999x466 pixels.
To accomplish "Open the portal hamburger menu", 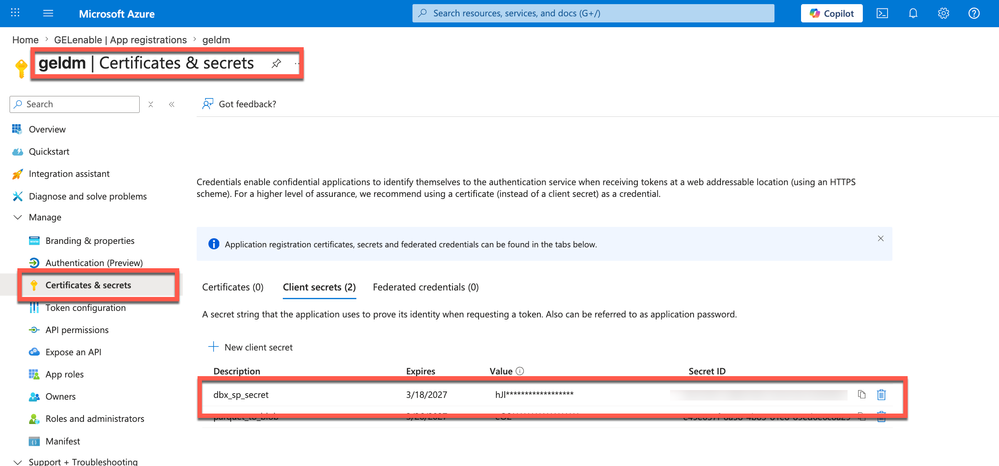I will (48, 13).
